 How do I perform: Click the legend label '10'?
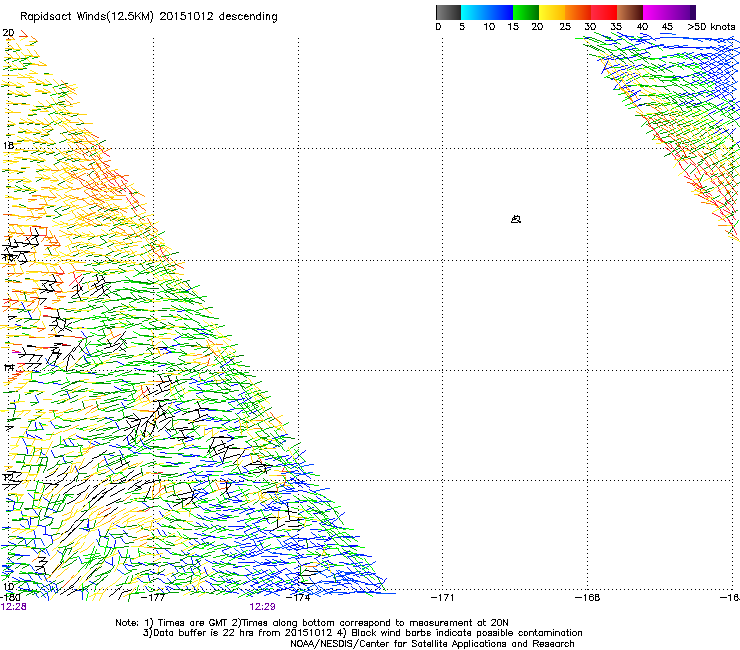click(x=489, y=27)
